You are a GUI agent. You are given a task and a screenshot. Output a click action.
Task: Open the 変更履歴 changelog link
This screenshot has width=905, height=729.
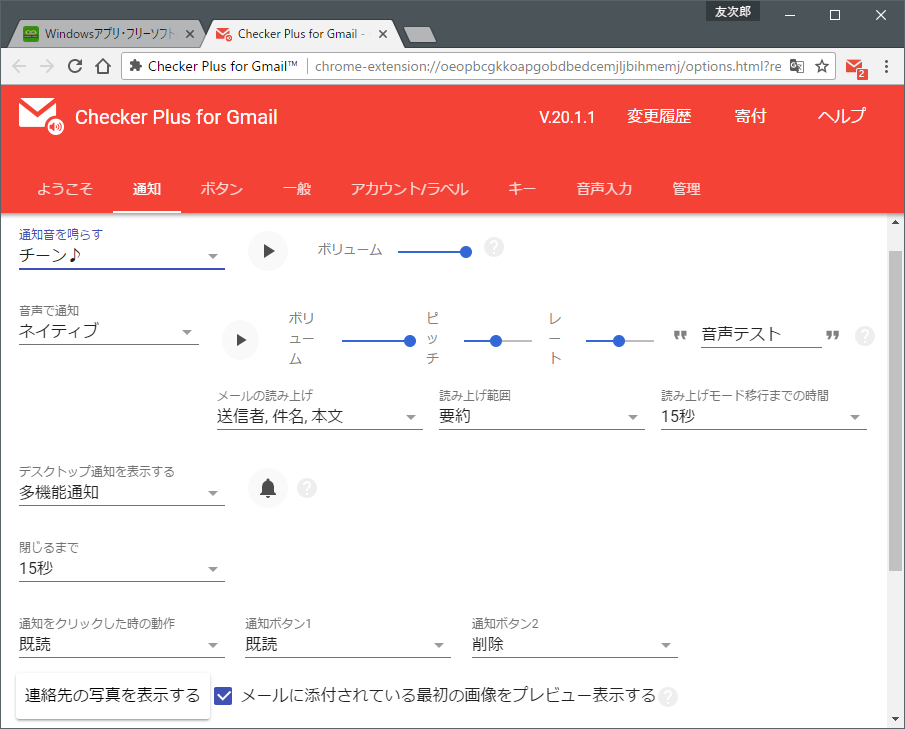point(660,116)
